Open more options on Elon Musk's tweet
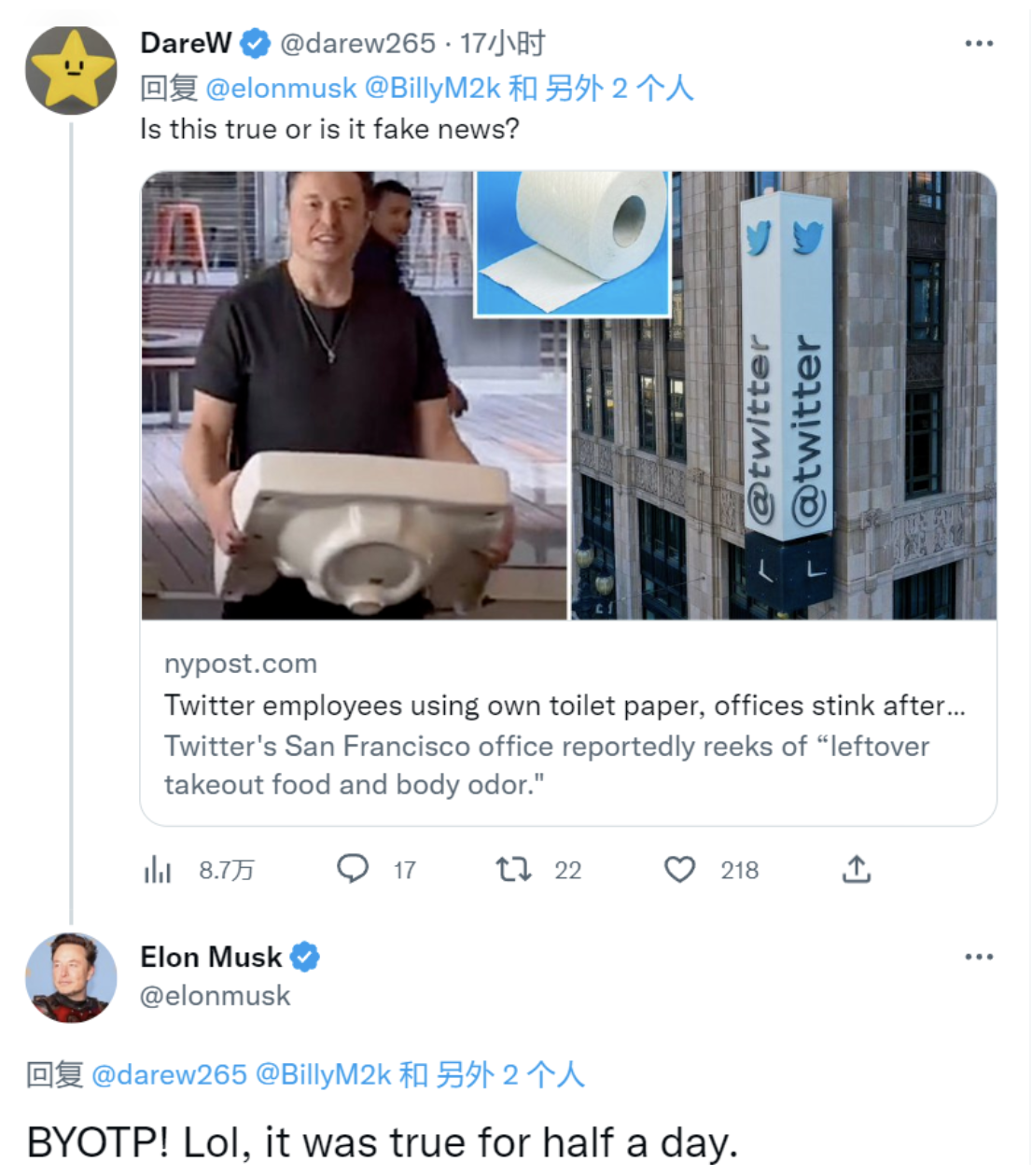Screen dimensions: 1032x1176 tap(979, 957)
